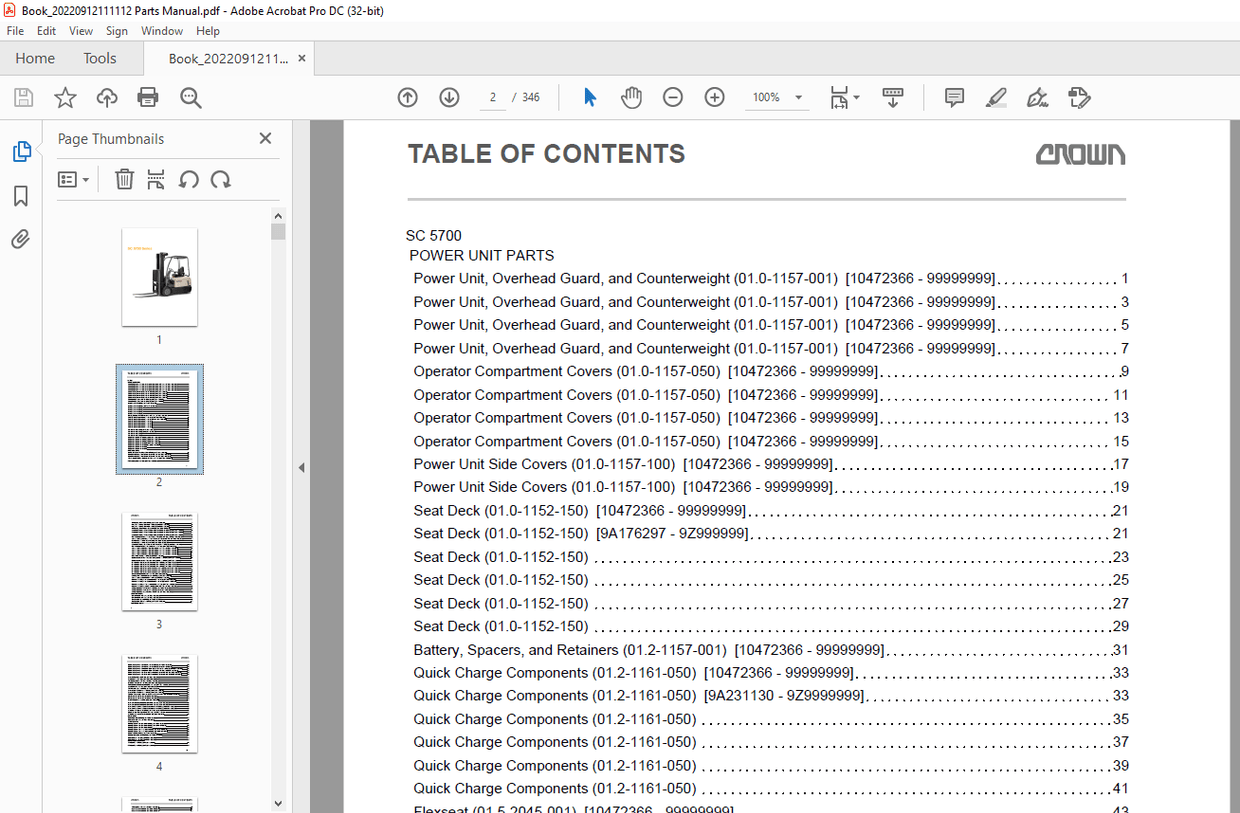Delete selected page with trash icon

[124, 180]
